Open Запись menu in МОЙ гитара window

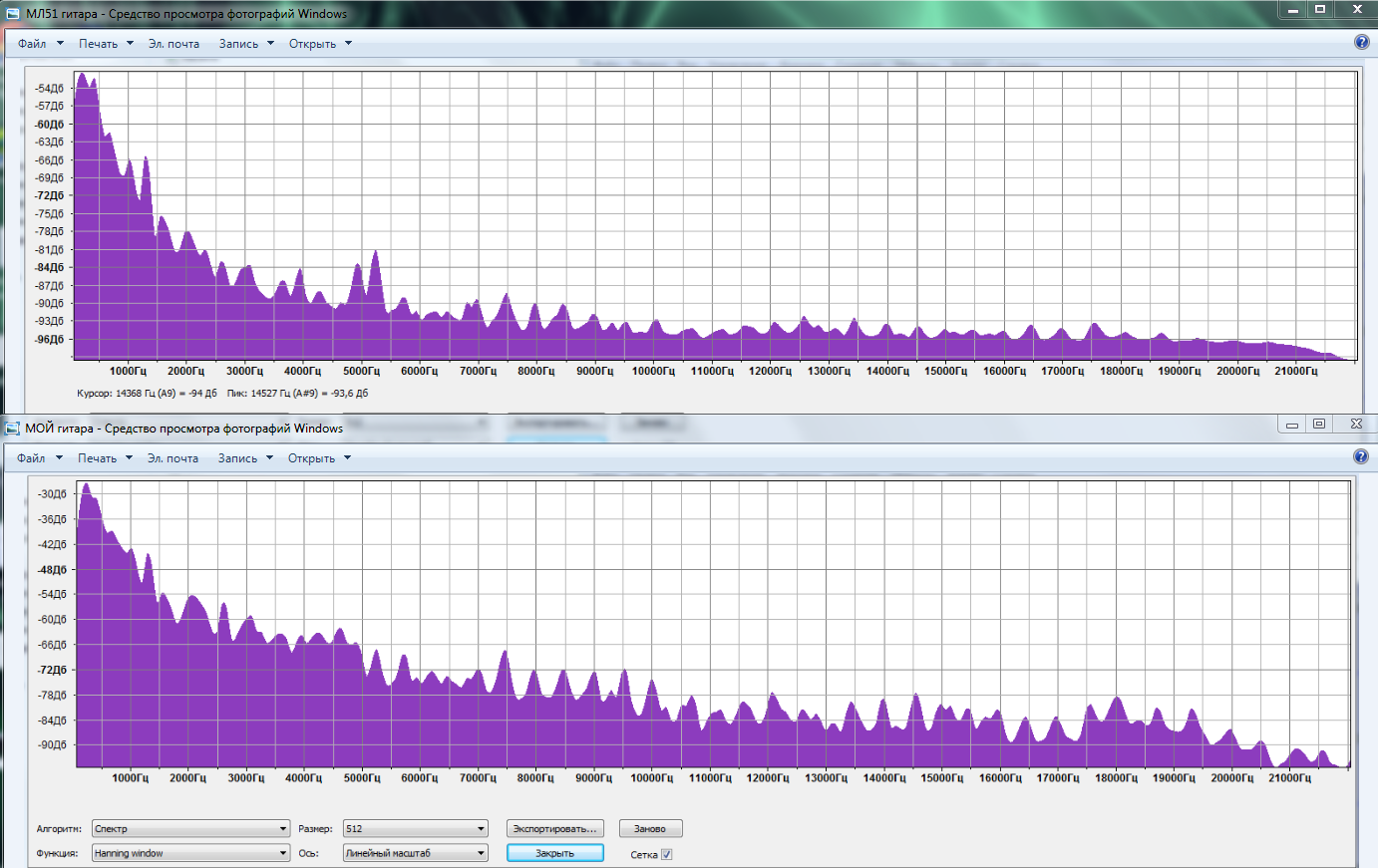coord(245,458)
